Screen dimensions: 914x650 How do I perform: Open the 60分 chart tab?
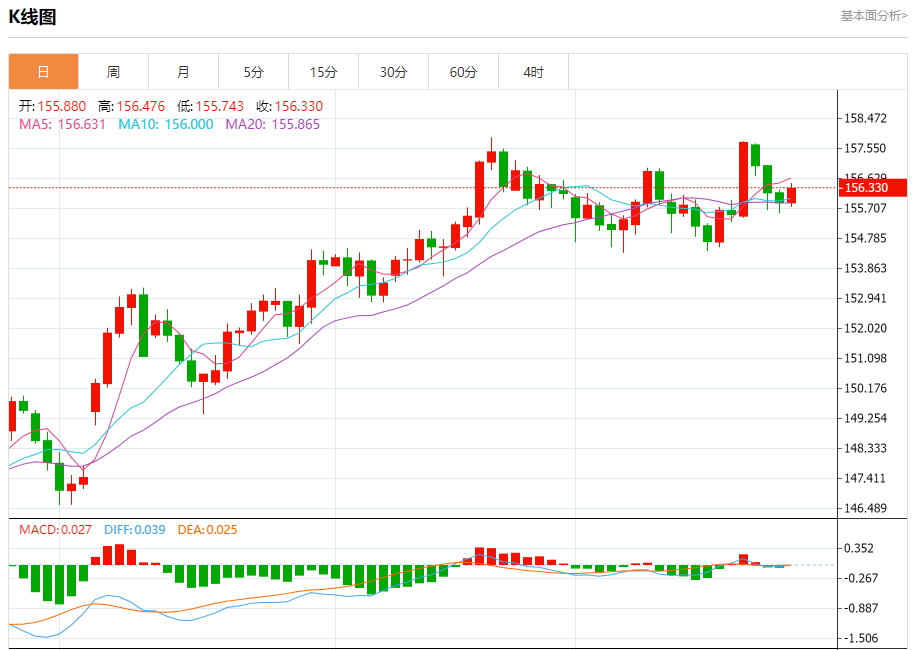point(463,72)
